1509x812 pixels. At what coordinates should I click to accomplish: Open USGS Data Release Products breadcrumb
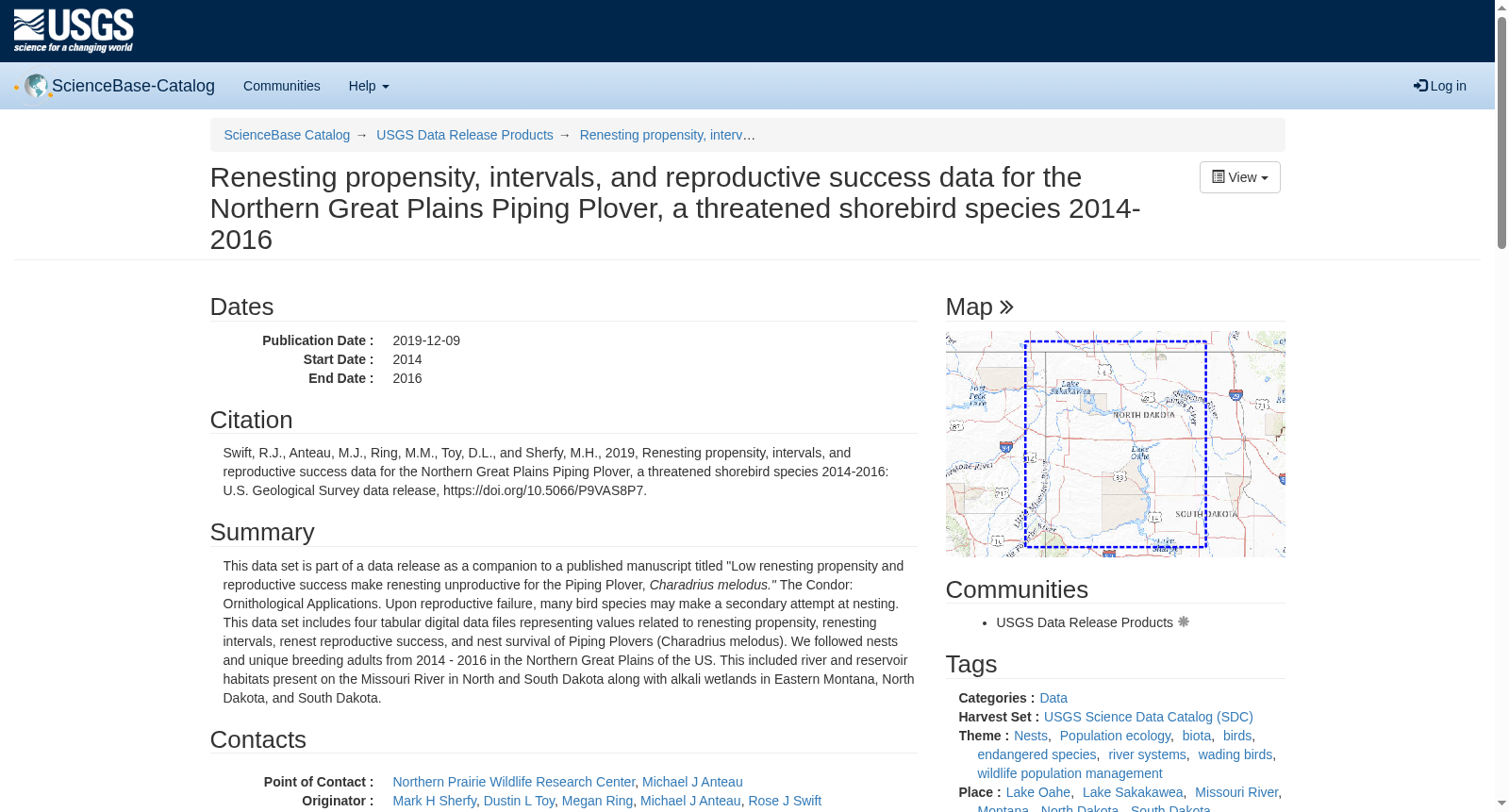click(x=465, y=135)
